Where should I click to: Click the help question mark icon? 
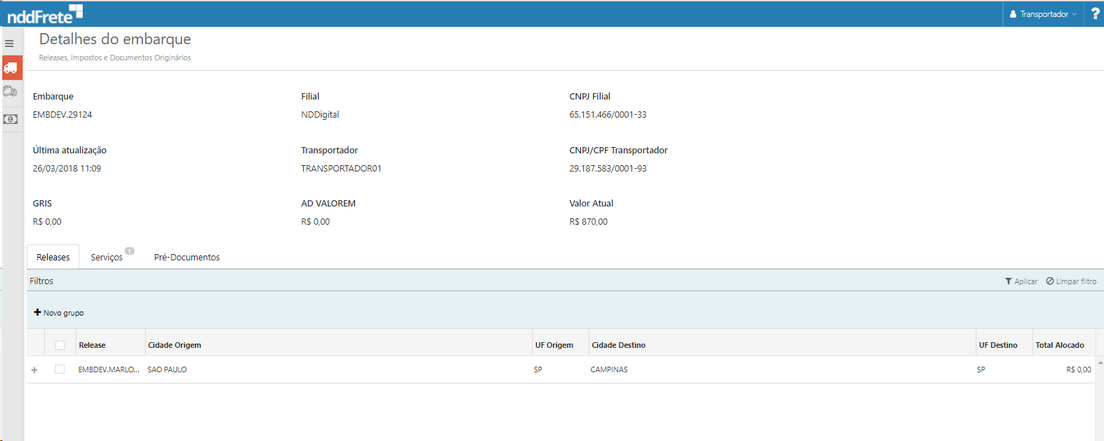tap(1094, 13)
